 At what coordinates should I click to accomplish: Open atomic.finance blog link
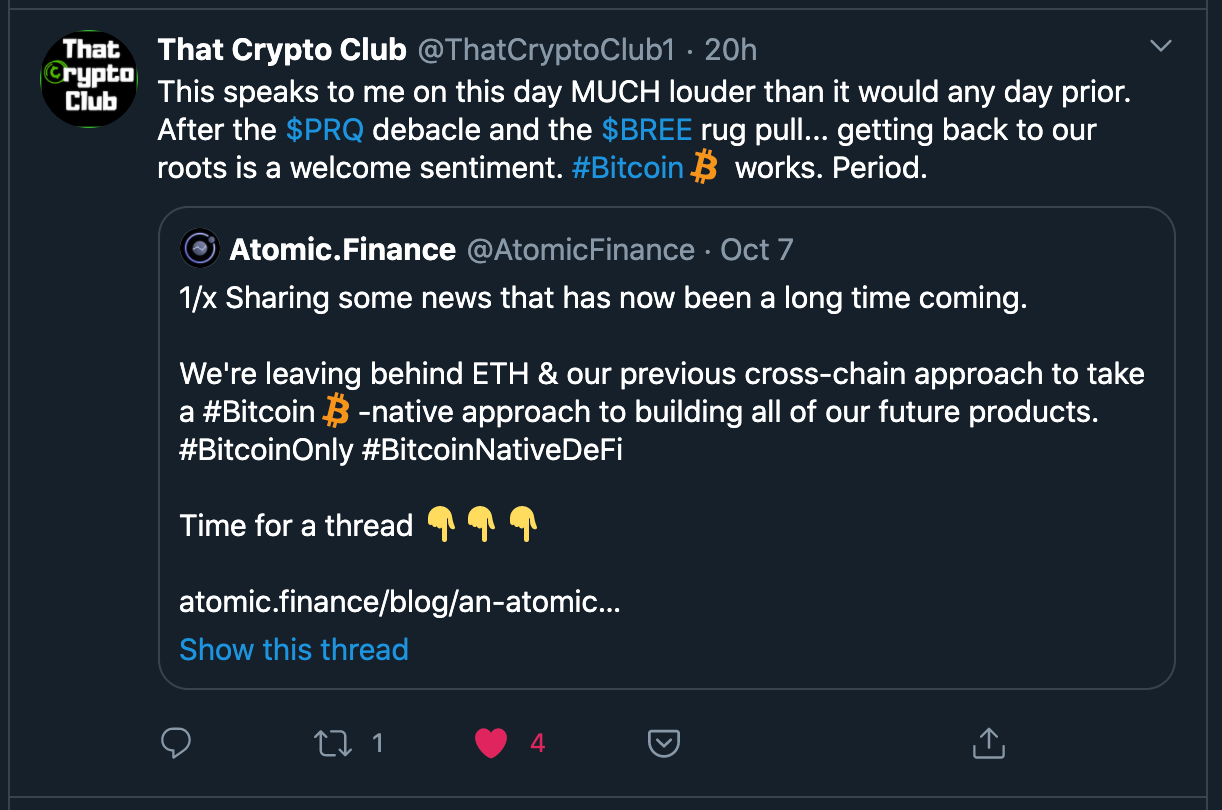pyautogui.click(x=400, y=603)
